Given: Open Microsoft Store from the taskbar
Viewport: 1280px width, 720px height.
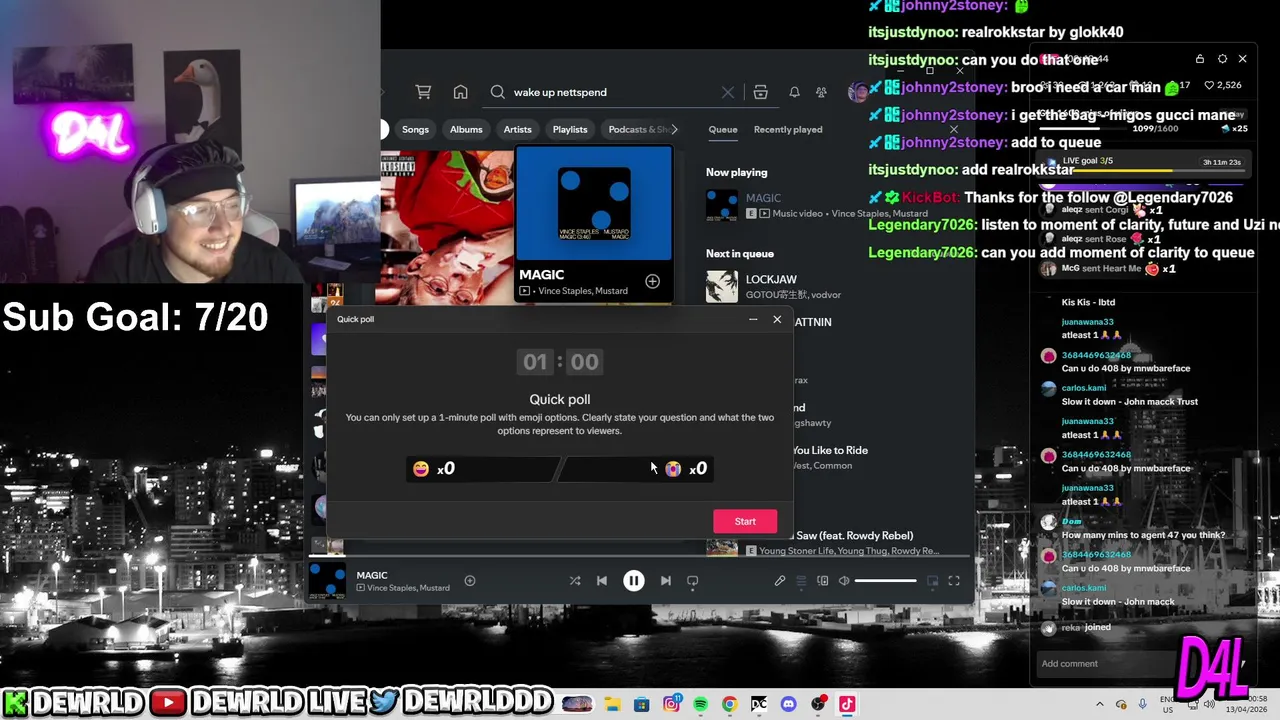Looking at the screenshot, I should [x=641, y=704].
